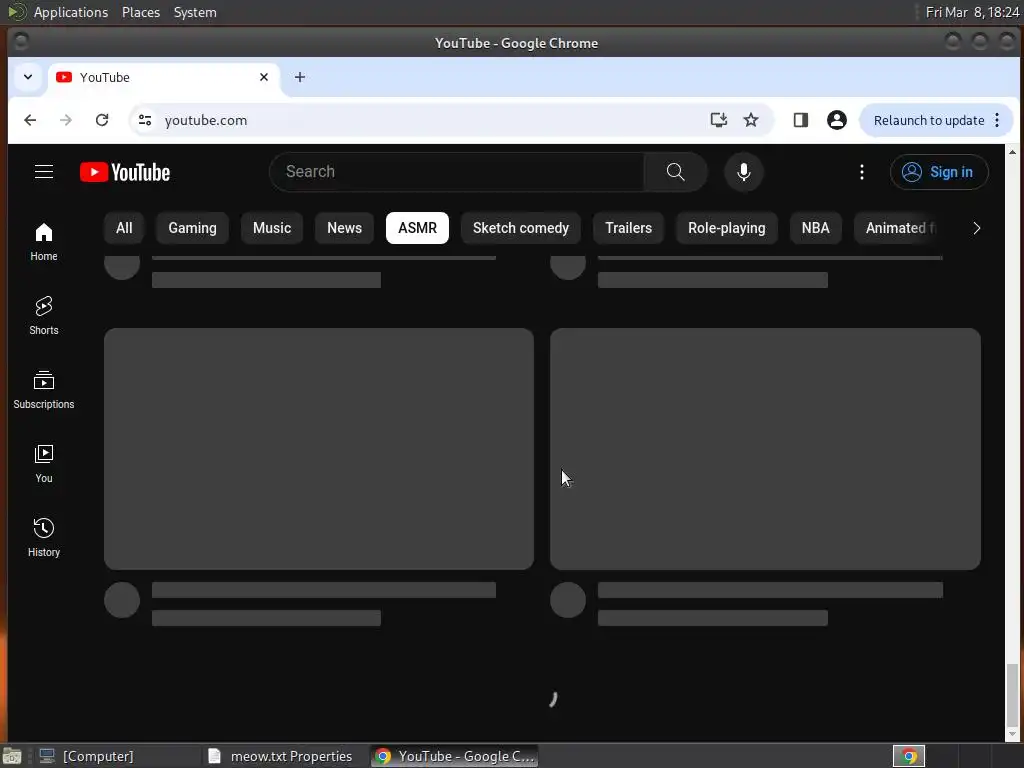
Task: Bookmark this page with star icon
Action: pos(751,120)
